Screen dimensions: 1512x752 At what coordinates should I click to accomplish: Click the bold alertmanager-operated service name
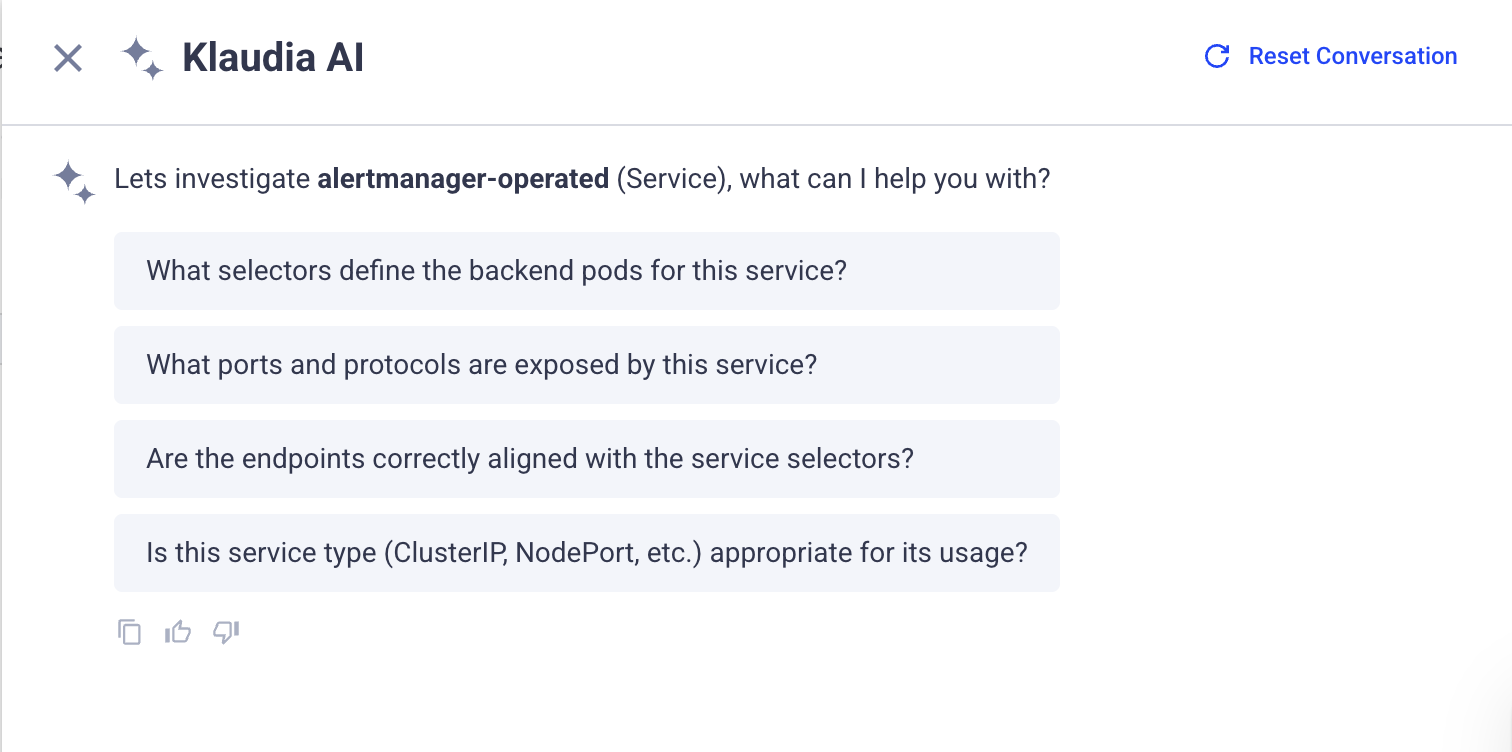point(463,180)
